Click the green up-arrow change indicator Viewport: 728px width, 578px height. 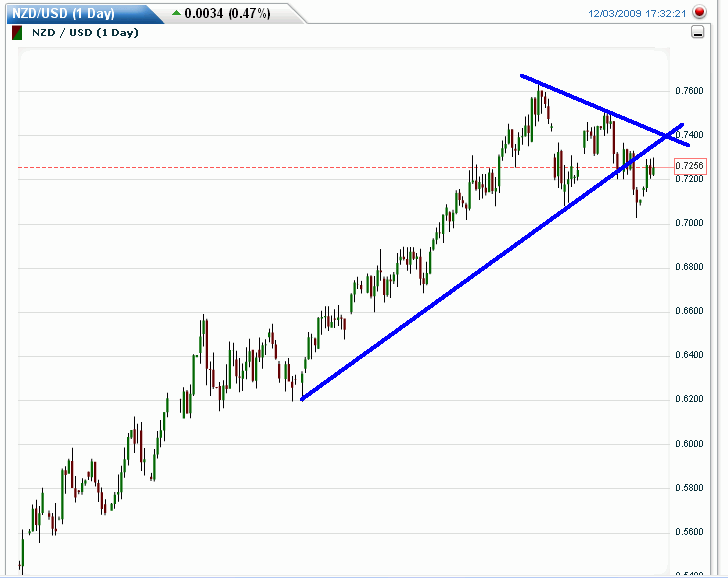(x=176, y=13)
